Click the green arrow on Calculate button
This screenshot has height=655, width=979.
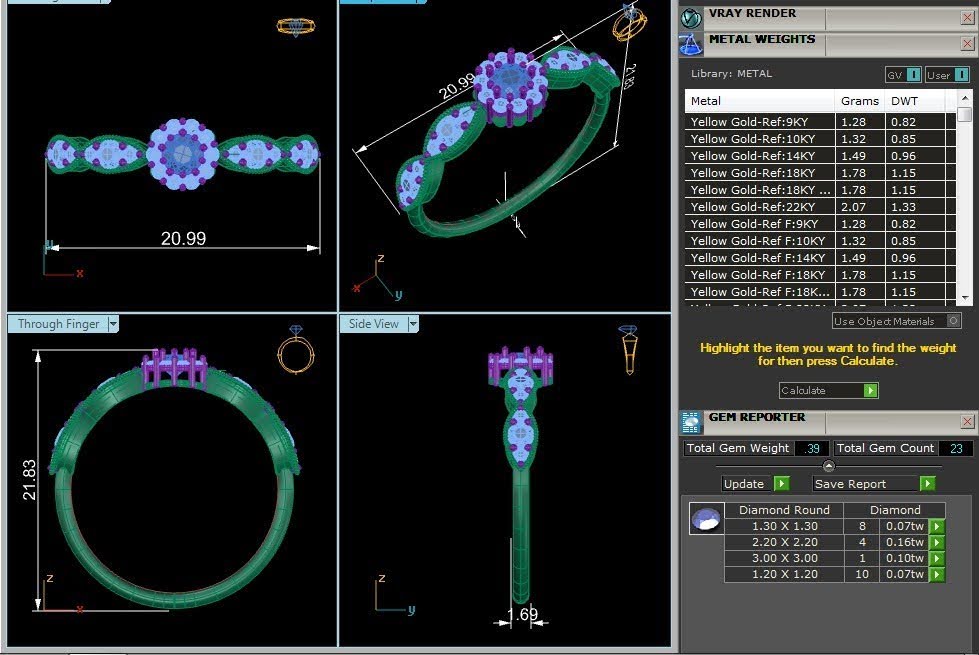click(x=870, y=390)
